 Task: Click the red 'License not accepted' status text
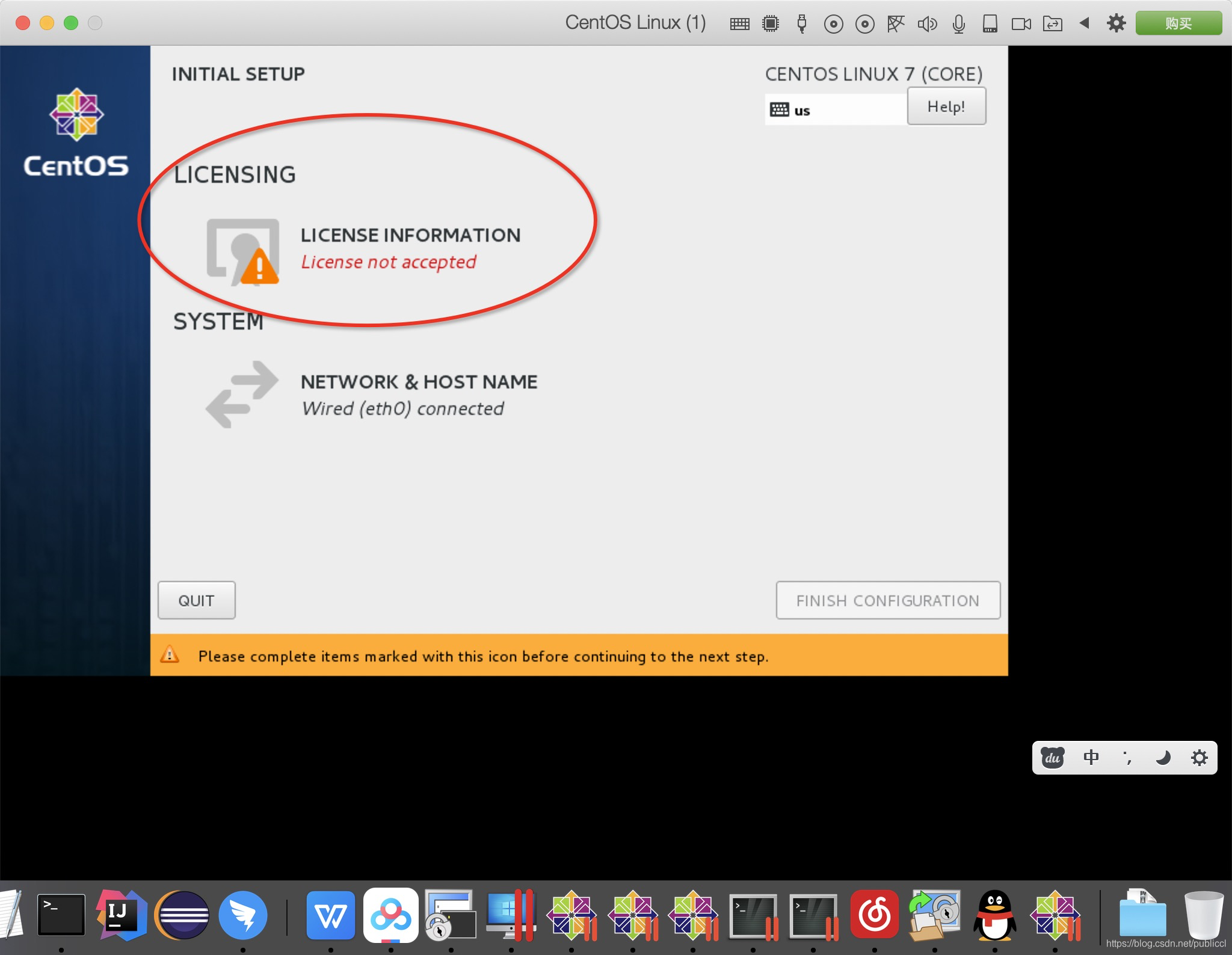pos(389,262)
